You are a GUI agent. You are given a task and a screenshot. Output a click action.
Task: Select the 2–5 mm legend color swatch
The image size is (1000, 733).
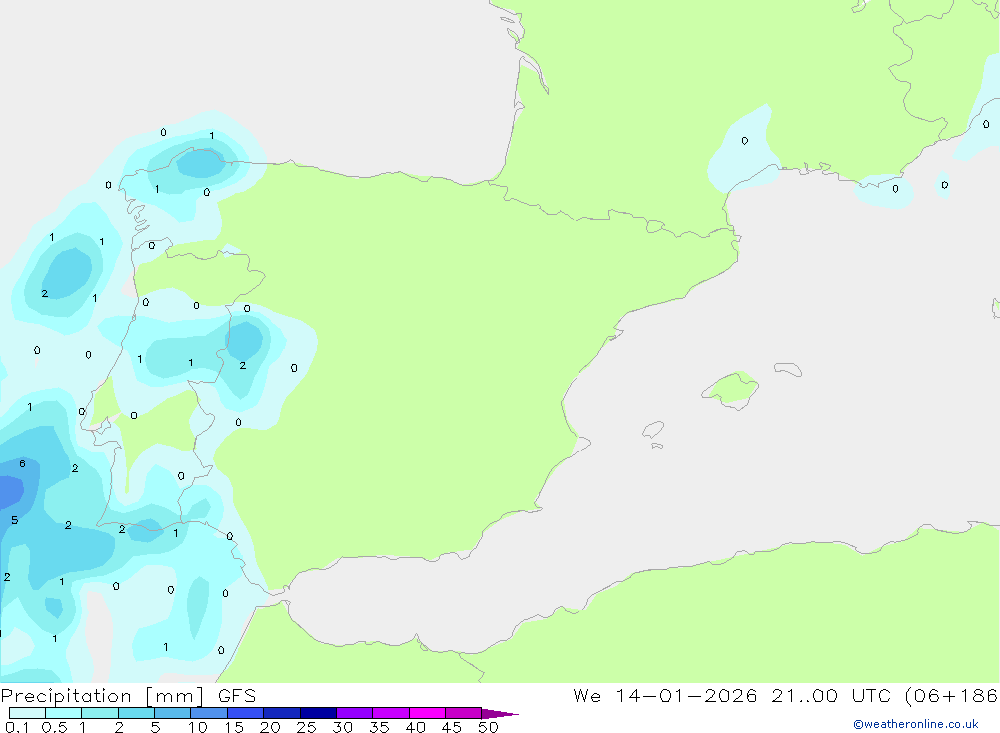[x=136, y=713]
